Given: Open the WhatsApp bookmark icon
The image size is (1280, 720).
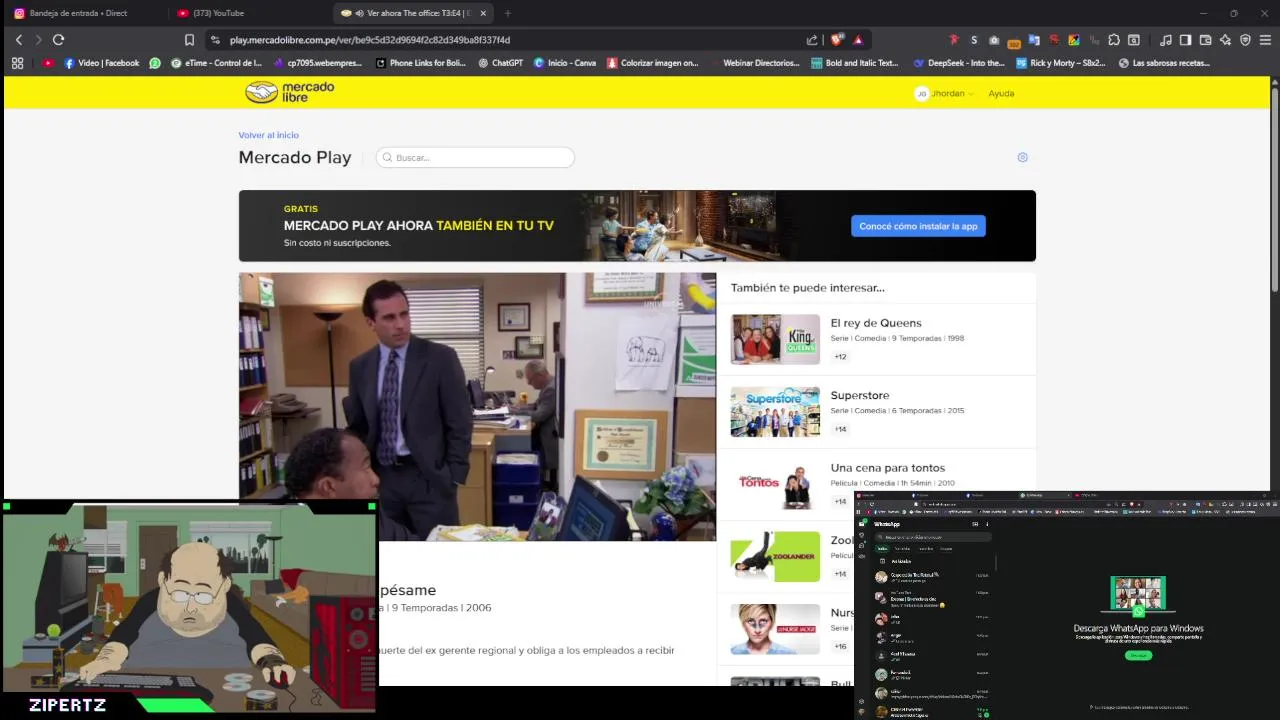Looking at the screenshot, I should coord(155,63).
